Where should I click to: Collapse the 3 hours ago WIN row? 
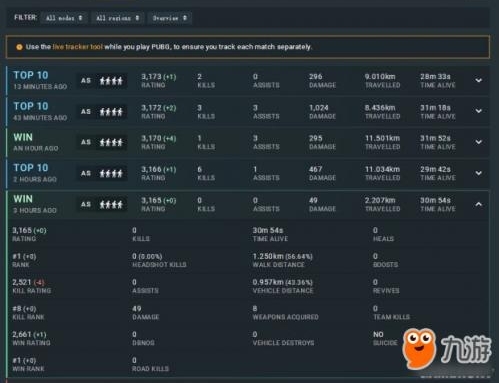(x=478, y=204)
